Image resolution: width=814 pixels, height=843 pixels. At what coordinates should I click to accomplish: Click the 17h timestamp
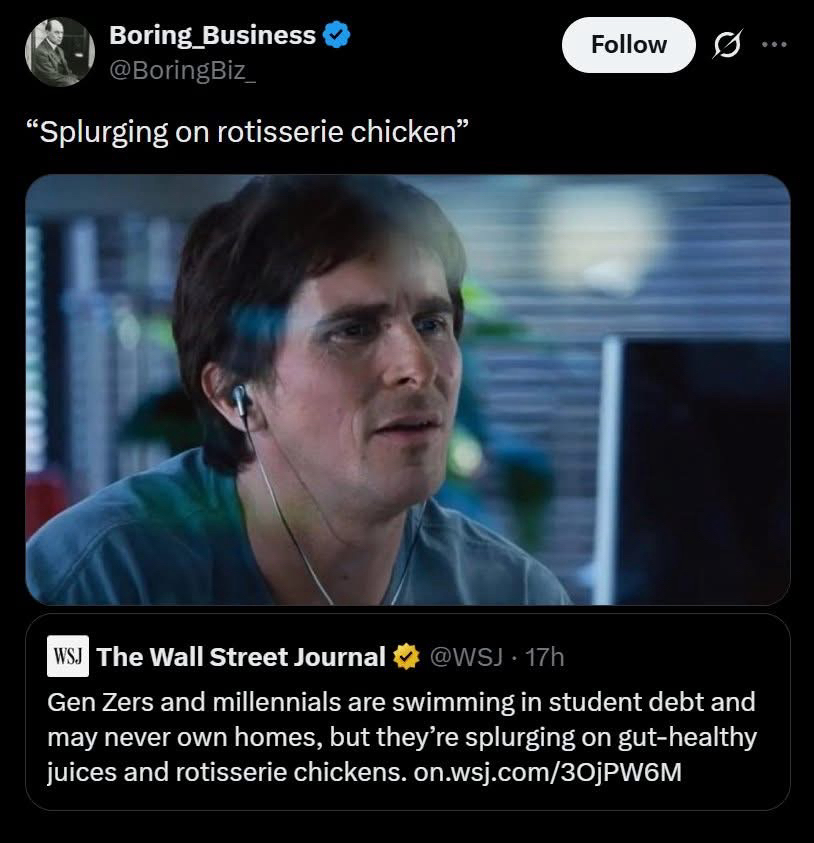tap(544, 657)
